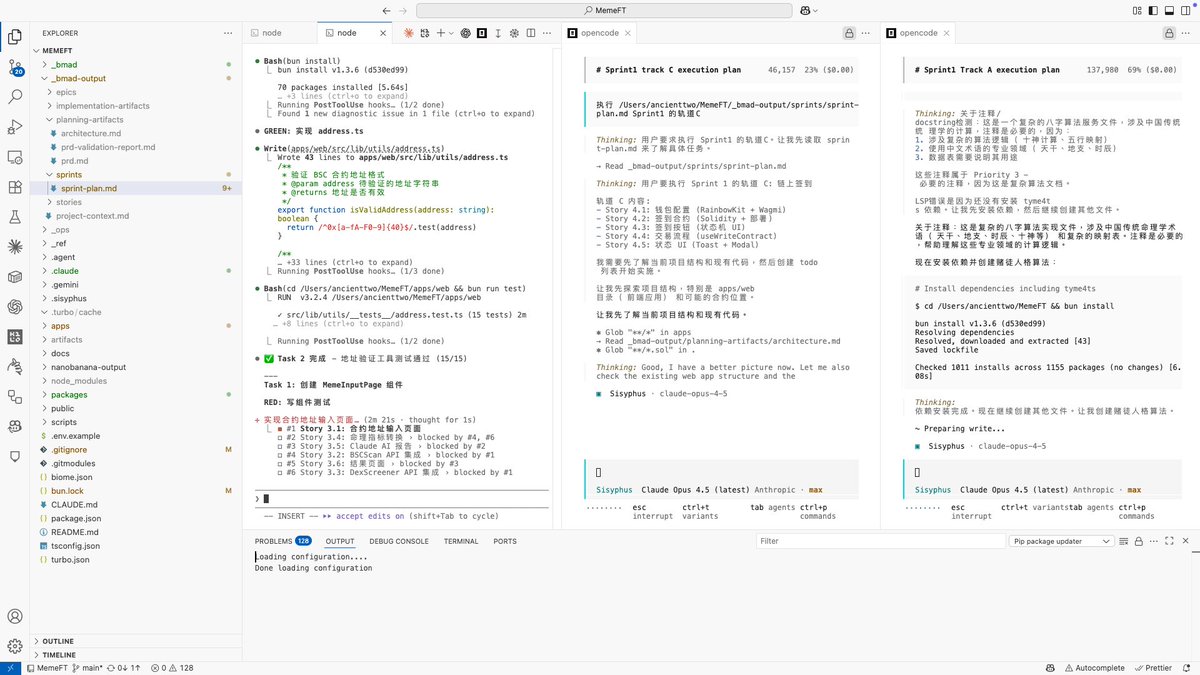
Task: Open new terminal launch profile dropdown arrow
Action: tap(451, 33)
